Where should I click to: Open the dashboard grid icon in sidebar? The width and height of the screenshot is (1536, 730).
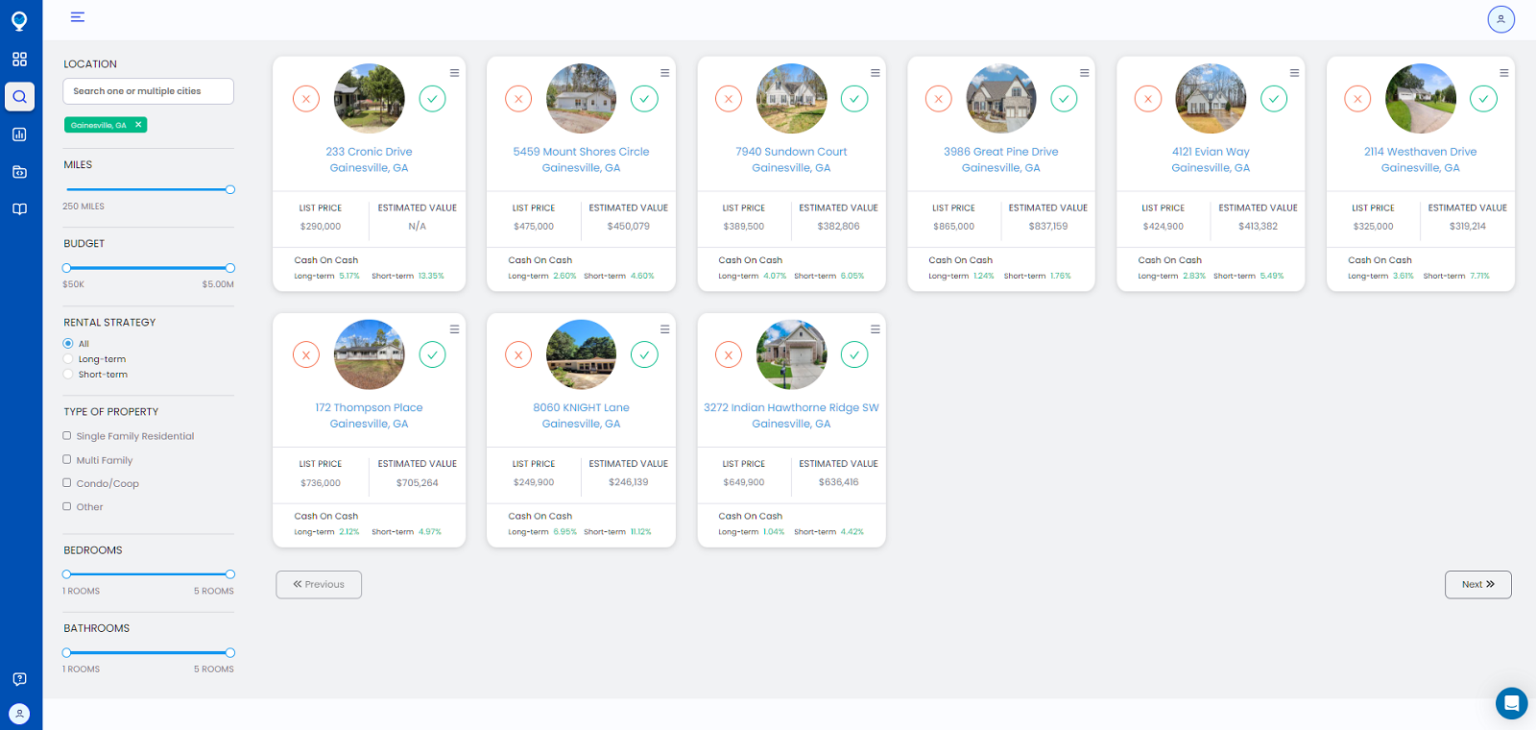pos(19,59)
